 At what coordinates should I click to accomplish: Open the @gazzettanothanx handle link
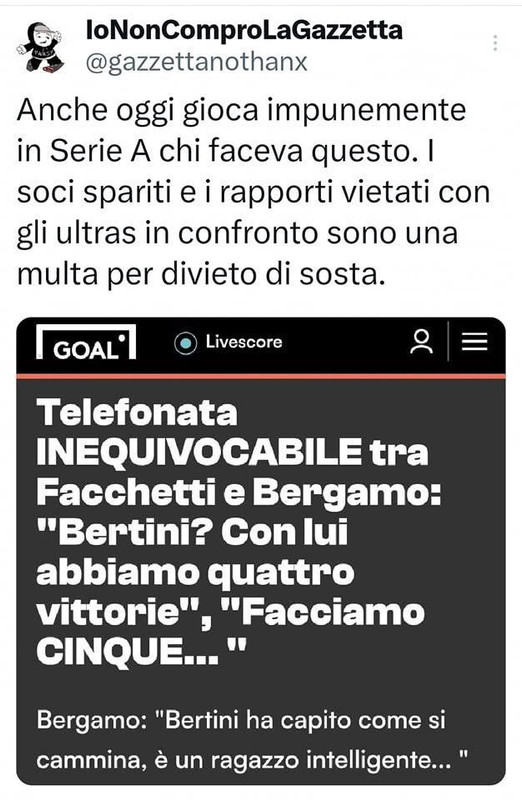[196, 62]
